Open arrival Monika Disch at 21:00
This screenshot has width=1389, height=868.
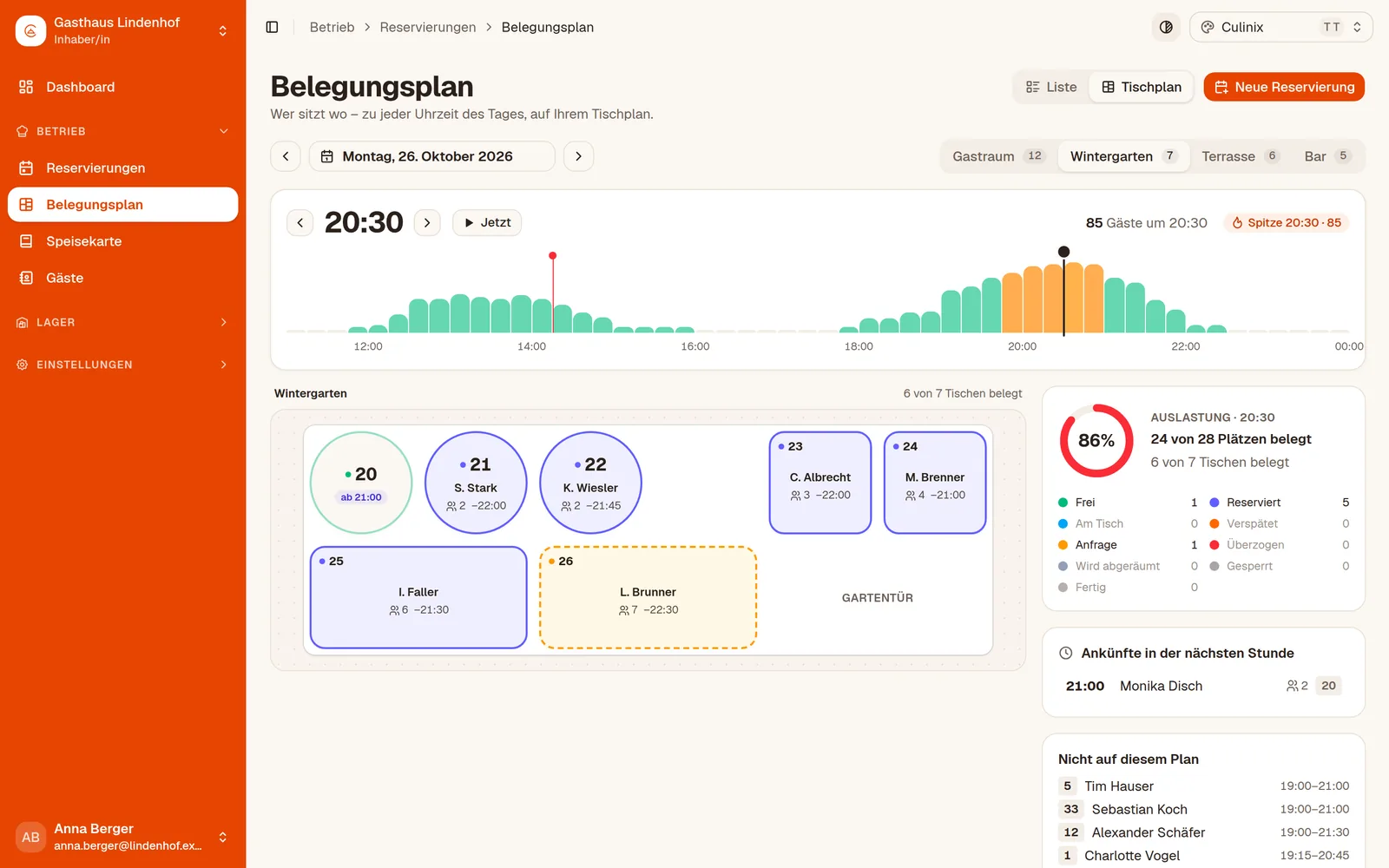click(x=1203, y=686)
